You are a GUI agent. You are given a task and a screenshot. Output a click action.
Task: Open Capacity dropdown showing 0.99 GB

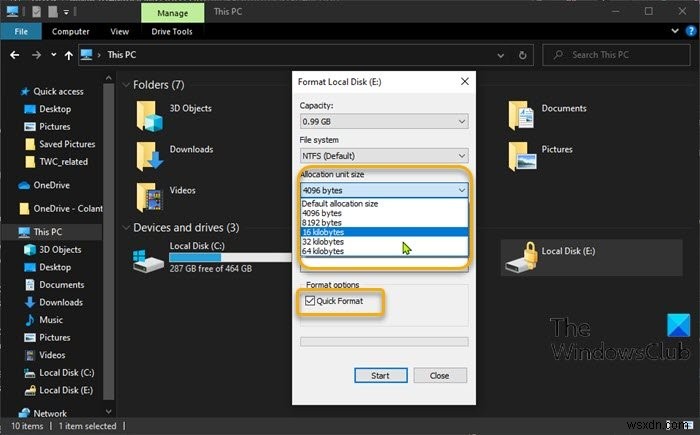[384, 121]
